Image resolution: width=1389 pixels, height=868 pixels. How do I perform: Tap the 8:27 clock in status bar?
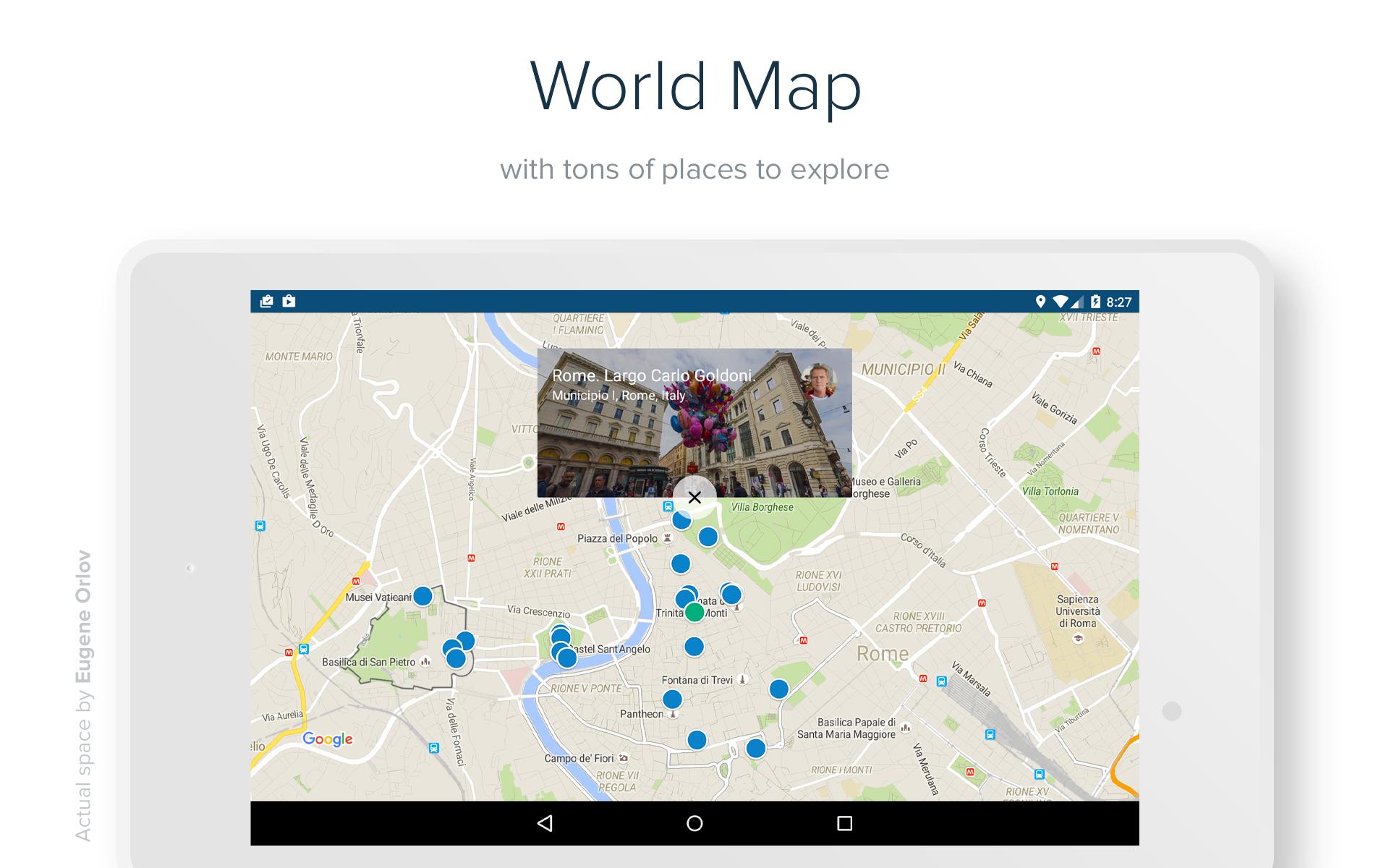coord(1118,302)
